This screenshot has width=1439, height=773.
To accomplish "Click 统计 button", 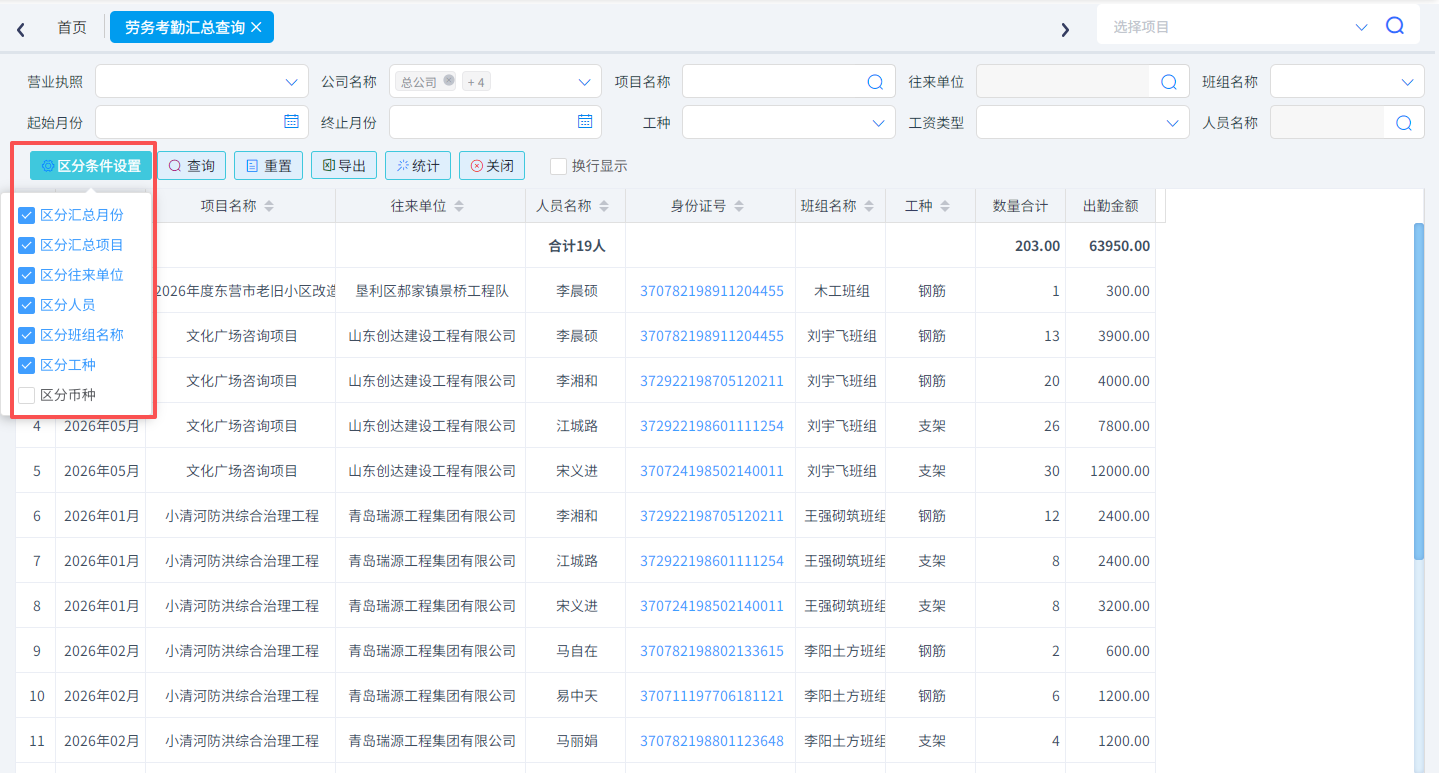I will 418,166.
